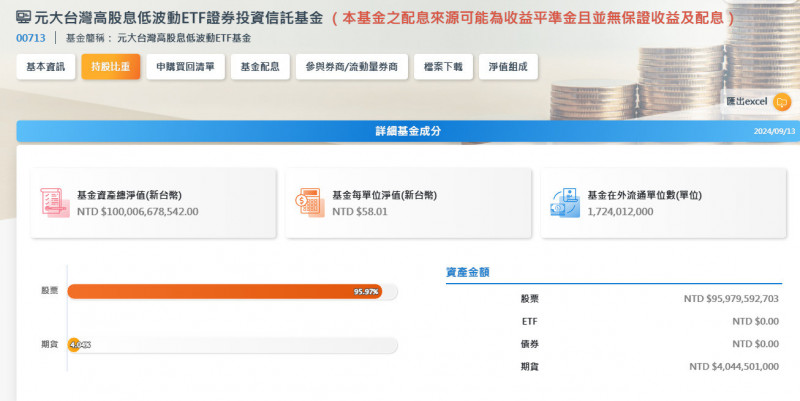Click the fund title monitor icon
Viewport: 800px width, 401px height.
point(23,17)
